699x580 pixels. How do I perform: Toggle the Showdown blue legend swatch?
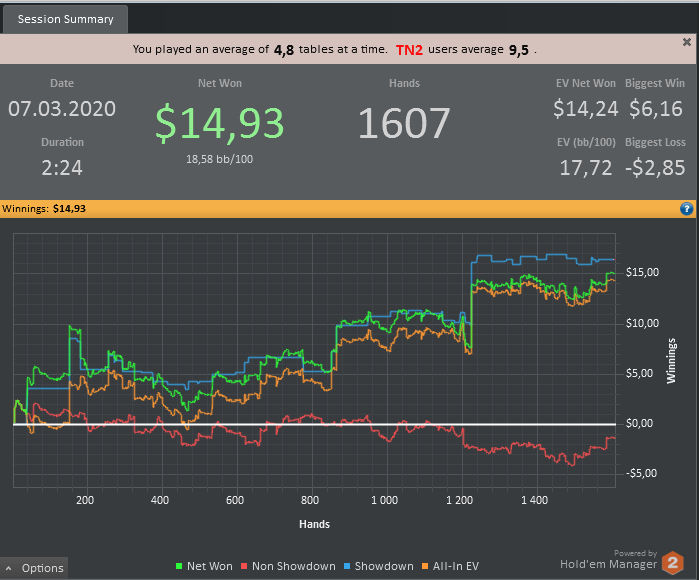(347, 566)
